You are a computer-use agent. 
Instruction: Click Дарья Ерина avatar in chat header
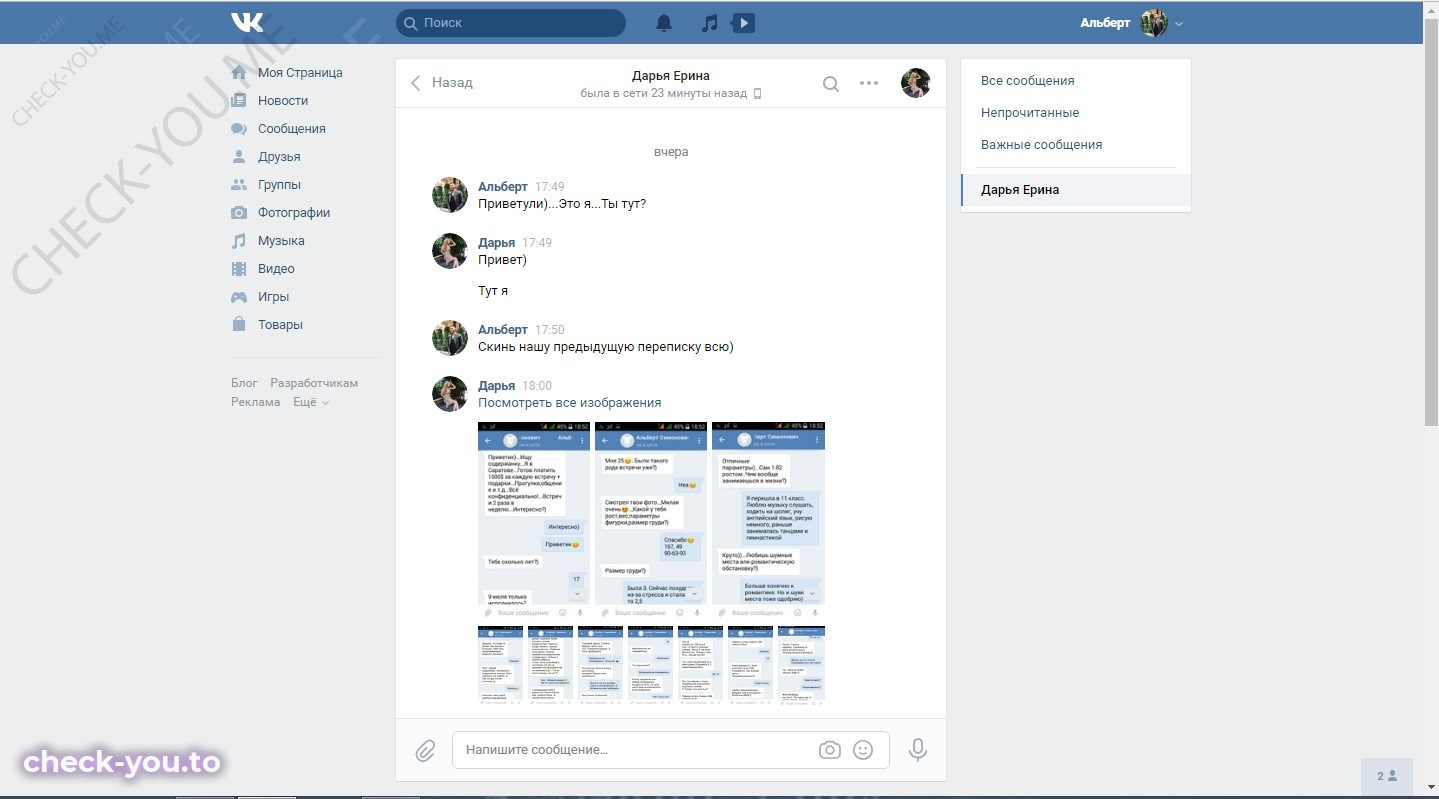point(916,83)
